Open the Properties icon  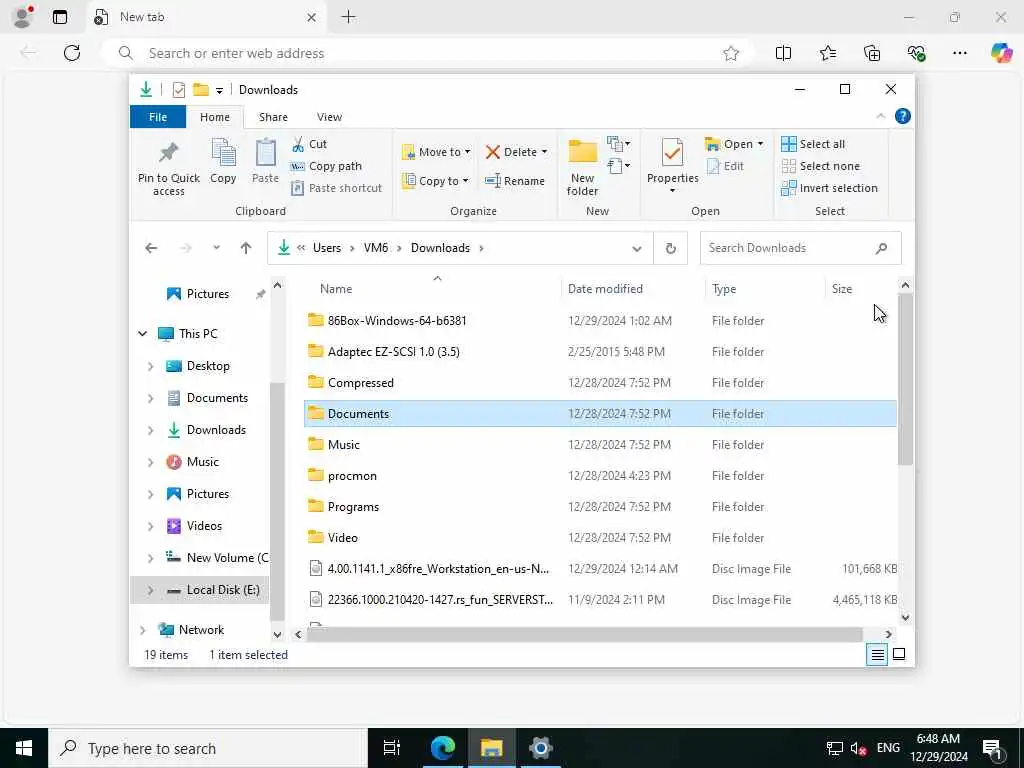672,167
